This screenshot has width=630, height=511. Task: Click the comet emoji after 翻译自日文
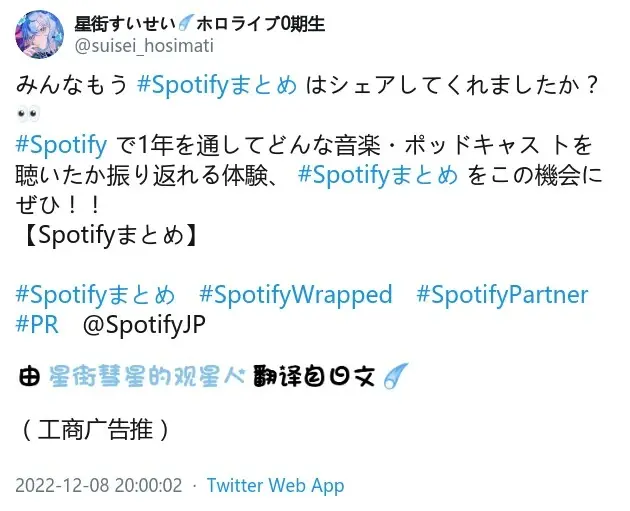[x=395, y=379]
